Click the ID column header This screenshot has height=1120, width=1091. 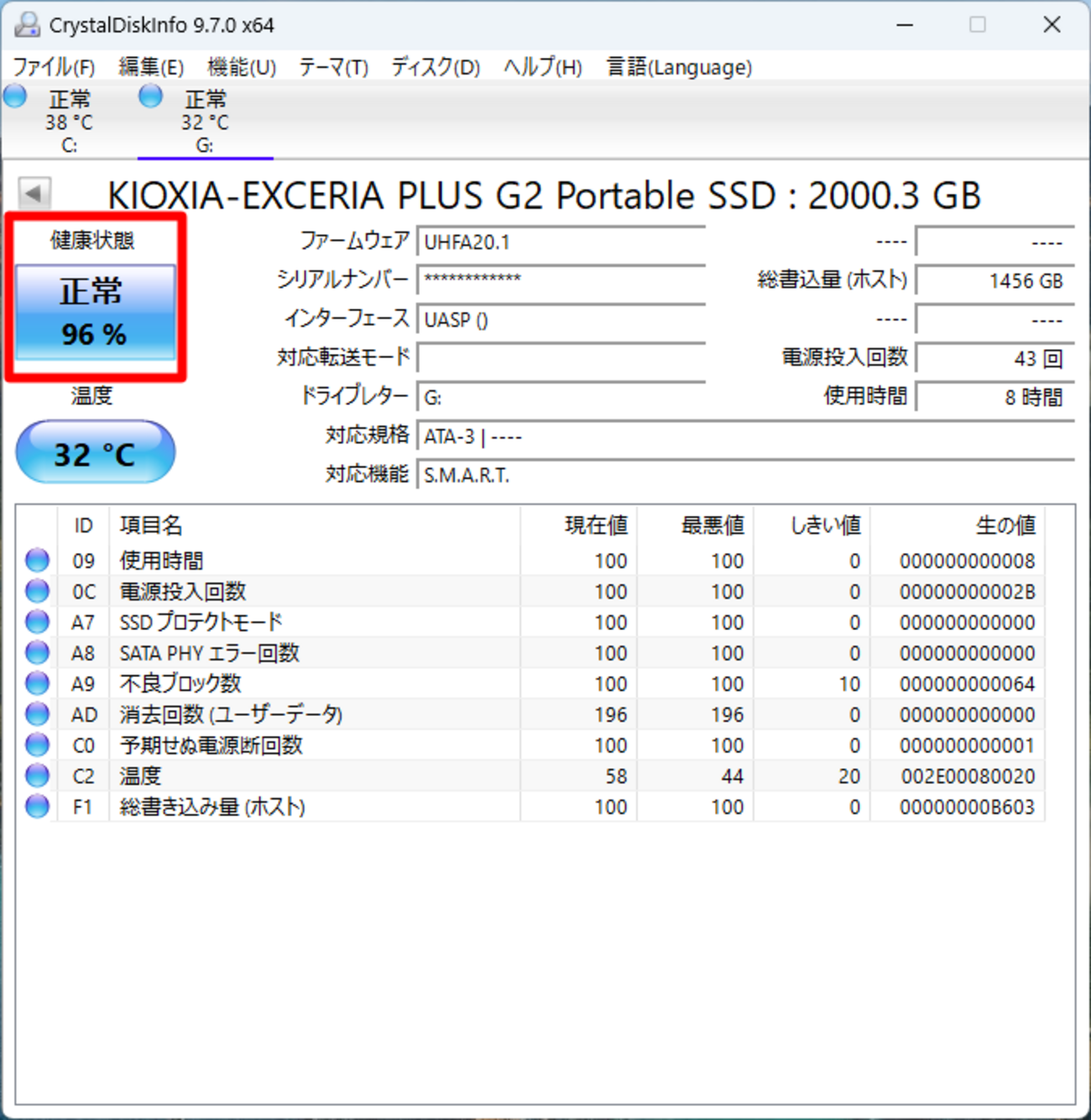point(83,525)
